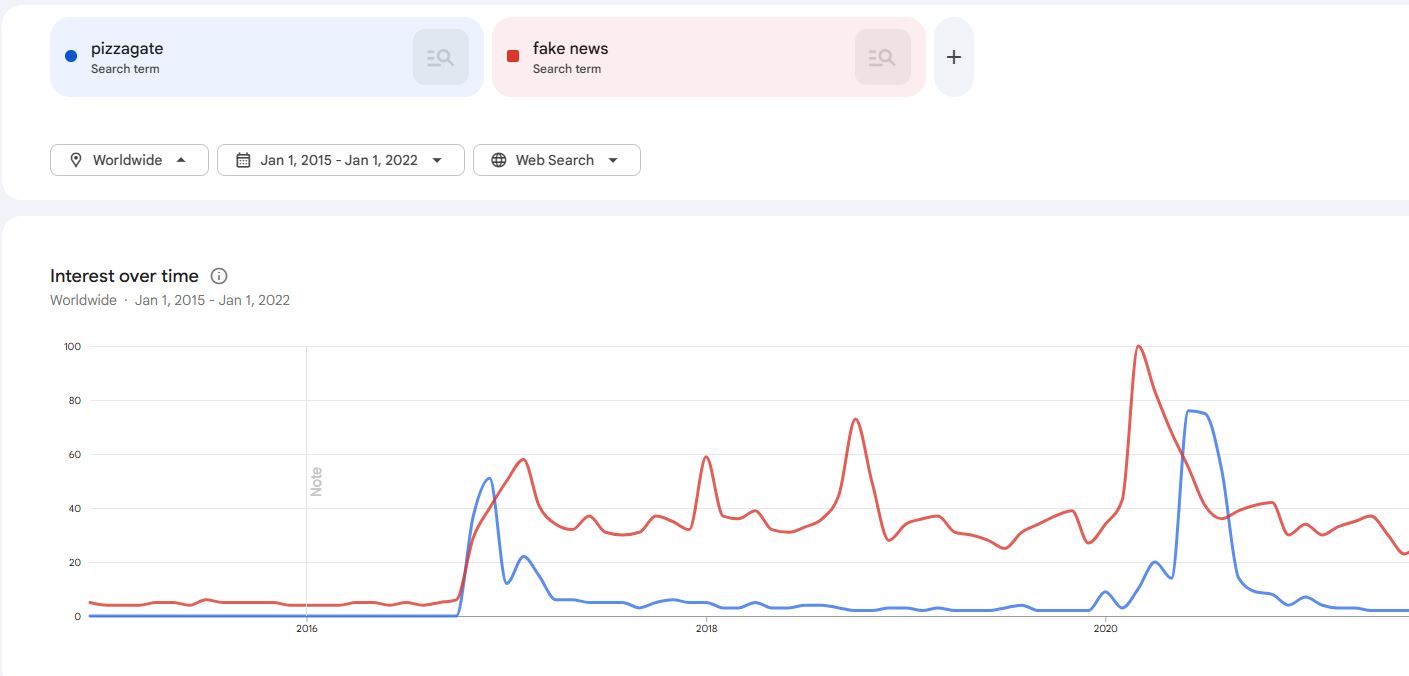The image size is (1409, 676).
Task: Click fake news peak near 2020
Action: pos(1139,347)
